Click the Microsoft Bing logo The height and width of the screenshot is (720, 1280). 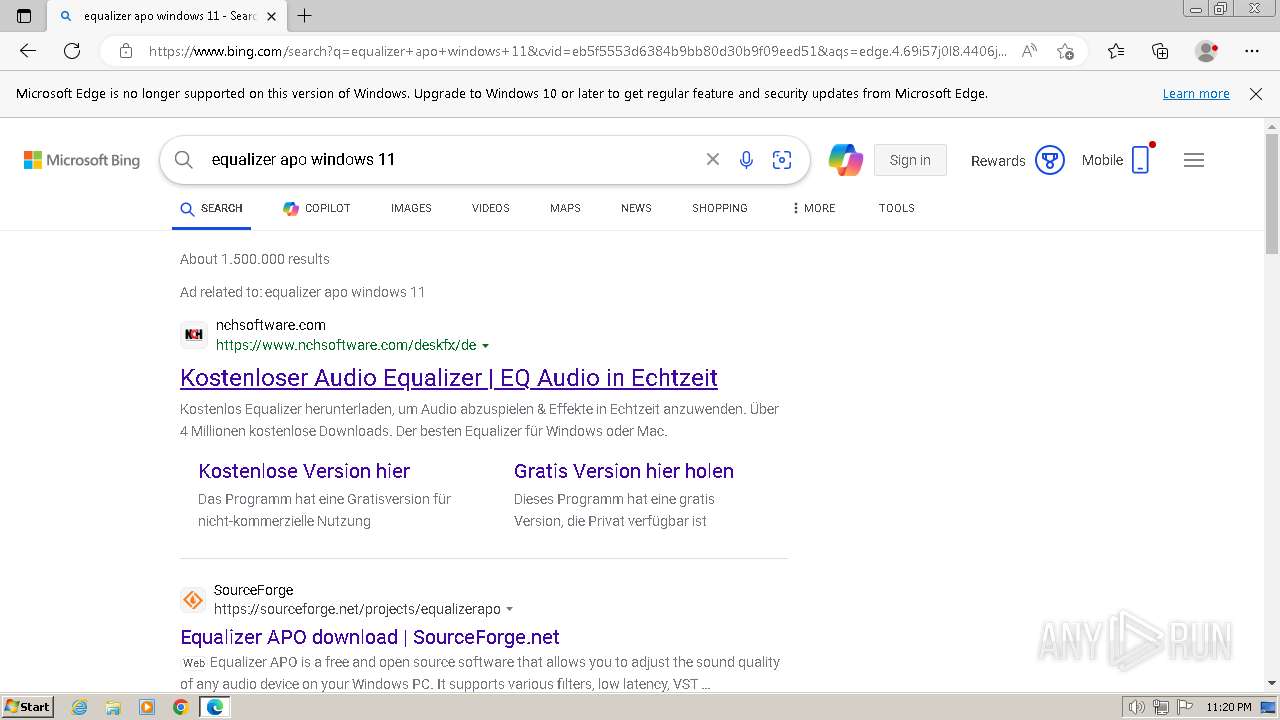point(82,160)
